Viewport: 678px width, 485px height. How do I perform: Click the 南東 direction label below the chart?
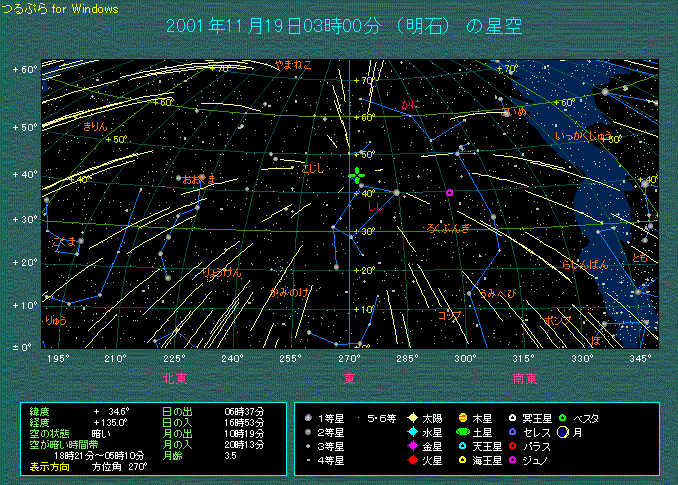525,379
